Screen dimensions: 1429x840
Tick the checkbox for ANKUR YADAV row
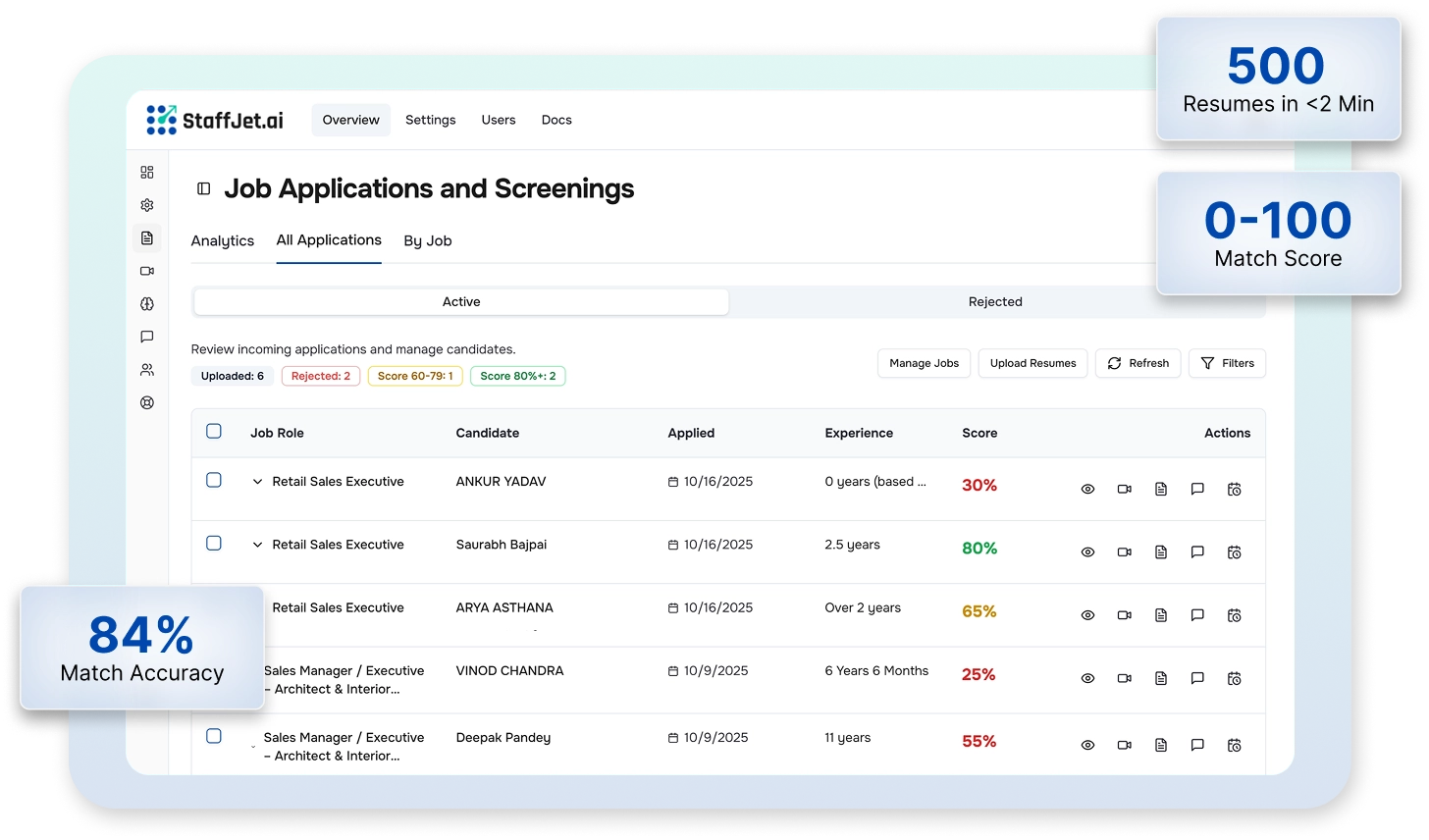214,480
